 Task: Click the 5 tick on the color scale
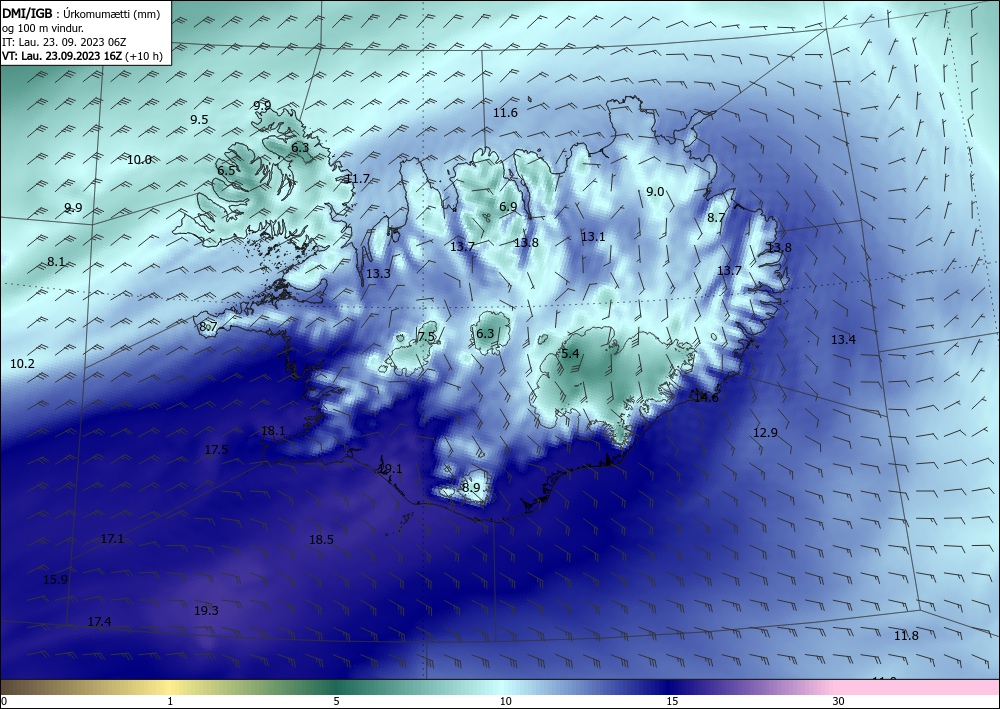tap(336, 702)
